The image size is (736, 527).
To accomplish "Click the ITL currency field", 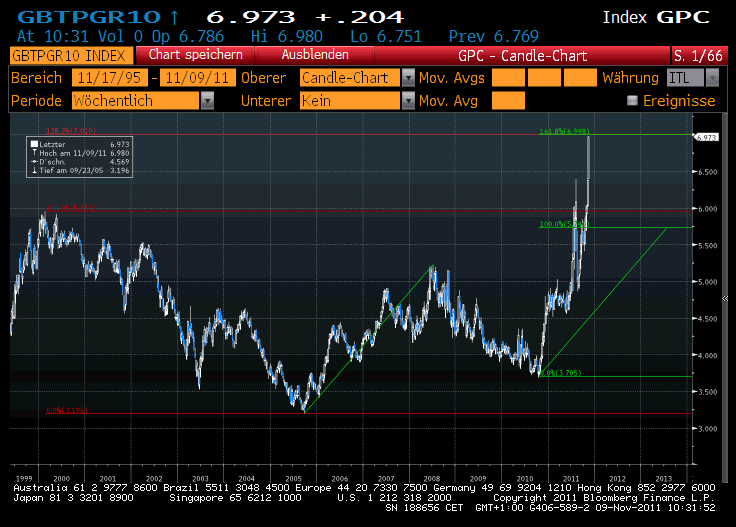I will pyautogui.click(x=685, y=78).
